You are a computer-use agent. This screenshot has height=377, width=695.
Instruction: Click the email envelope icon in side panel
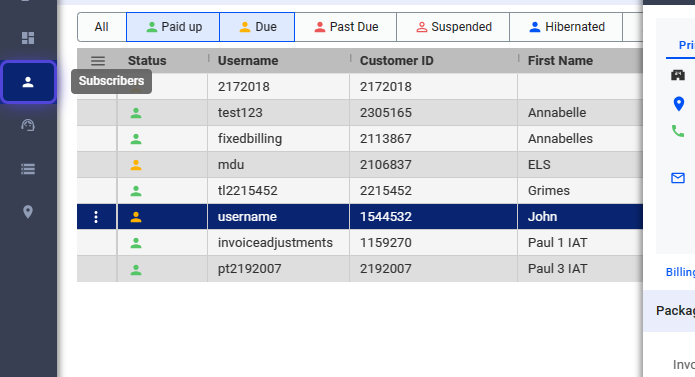[678, 178]
